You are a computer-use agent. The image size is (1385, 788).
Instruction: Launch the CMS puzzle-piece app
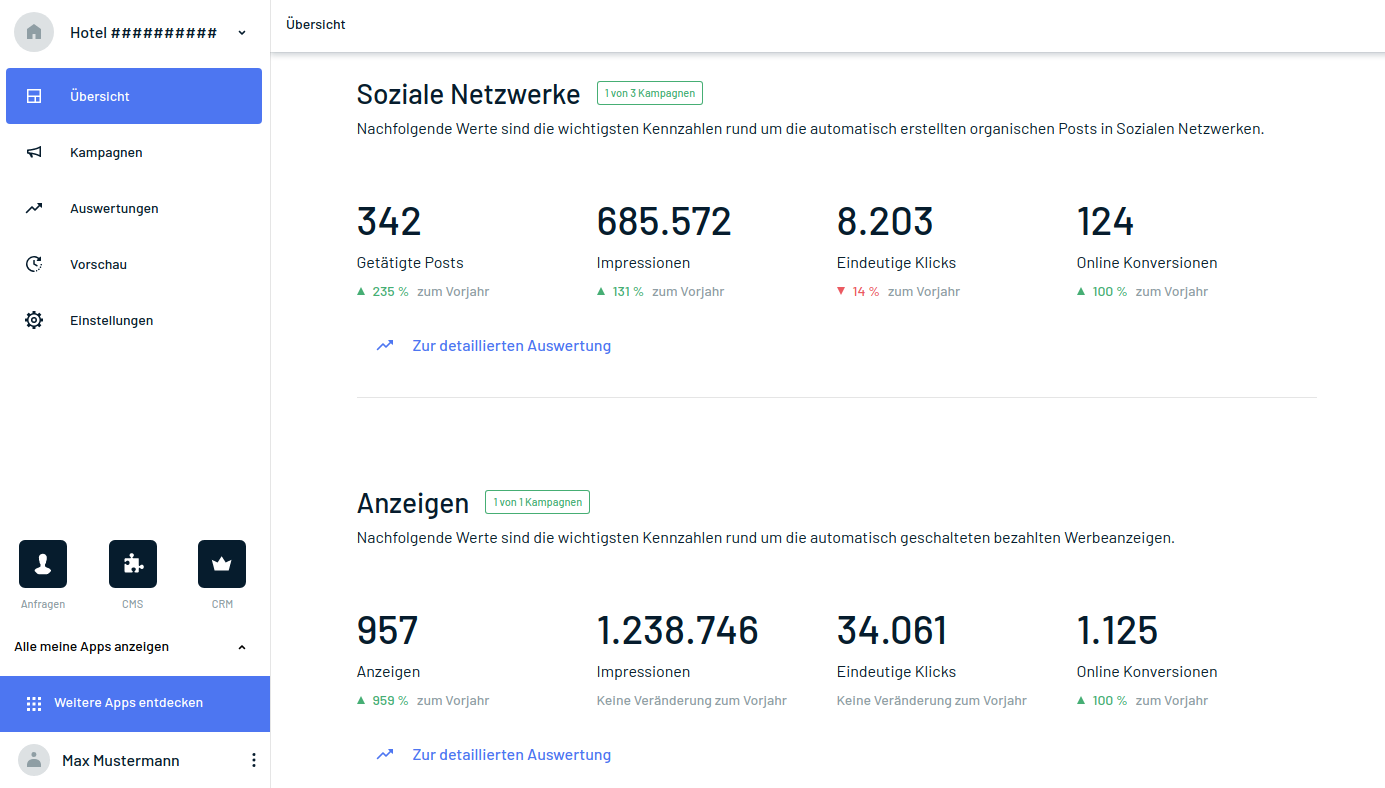133,565
